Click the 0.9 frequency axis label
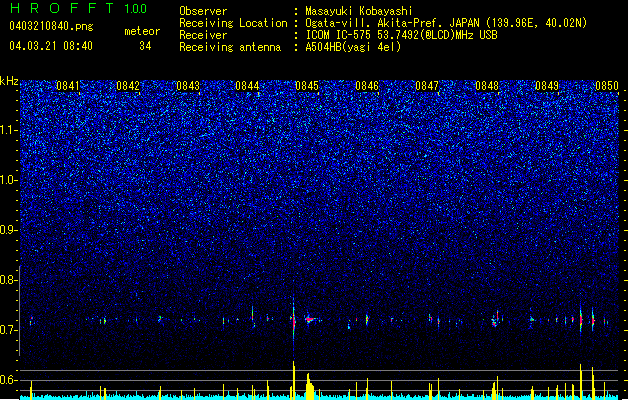The image size is (629, 400). [8, 230]
